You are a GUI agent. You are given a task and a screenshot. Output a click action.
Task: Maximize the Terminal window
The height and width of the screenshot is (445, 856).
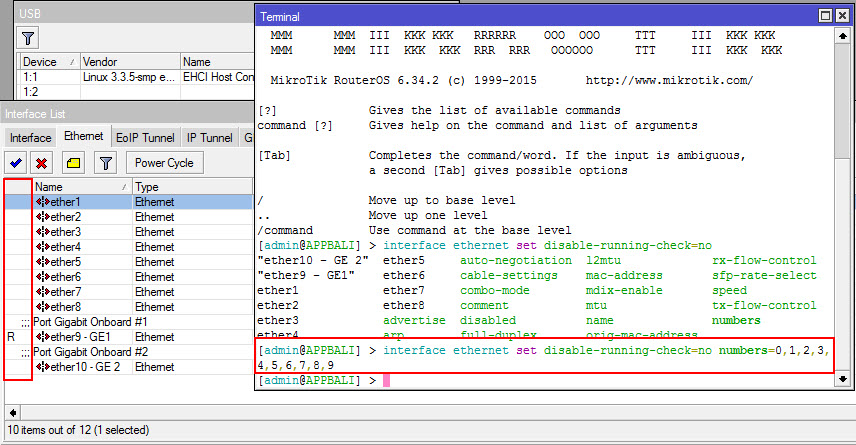[x=826, y=16]
